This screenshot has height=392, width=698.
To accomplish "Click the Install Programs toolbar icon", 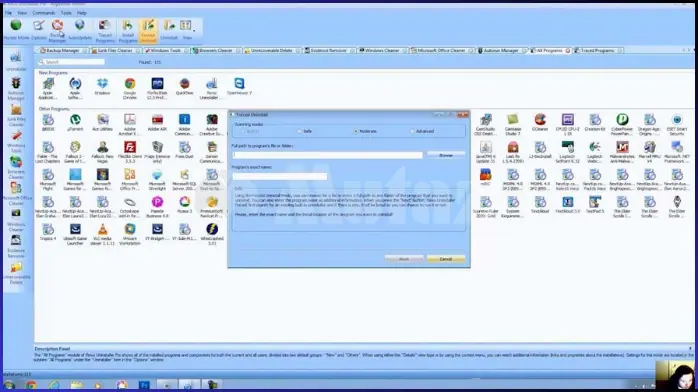I will (128, 31).
